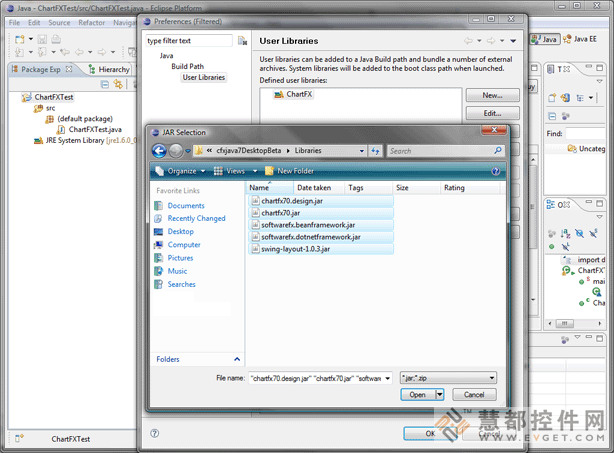Click the Forward arrow in JAR Selection
Screen dimensions: 614x453
pyautogui.click(x=176, y=151)
